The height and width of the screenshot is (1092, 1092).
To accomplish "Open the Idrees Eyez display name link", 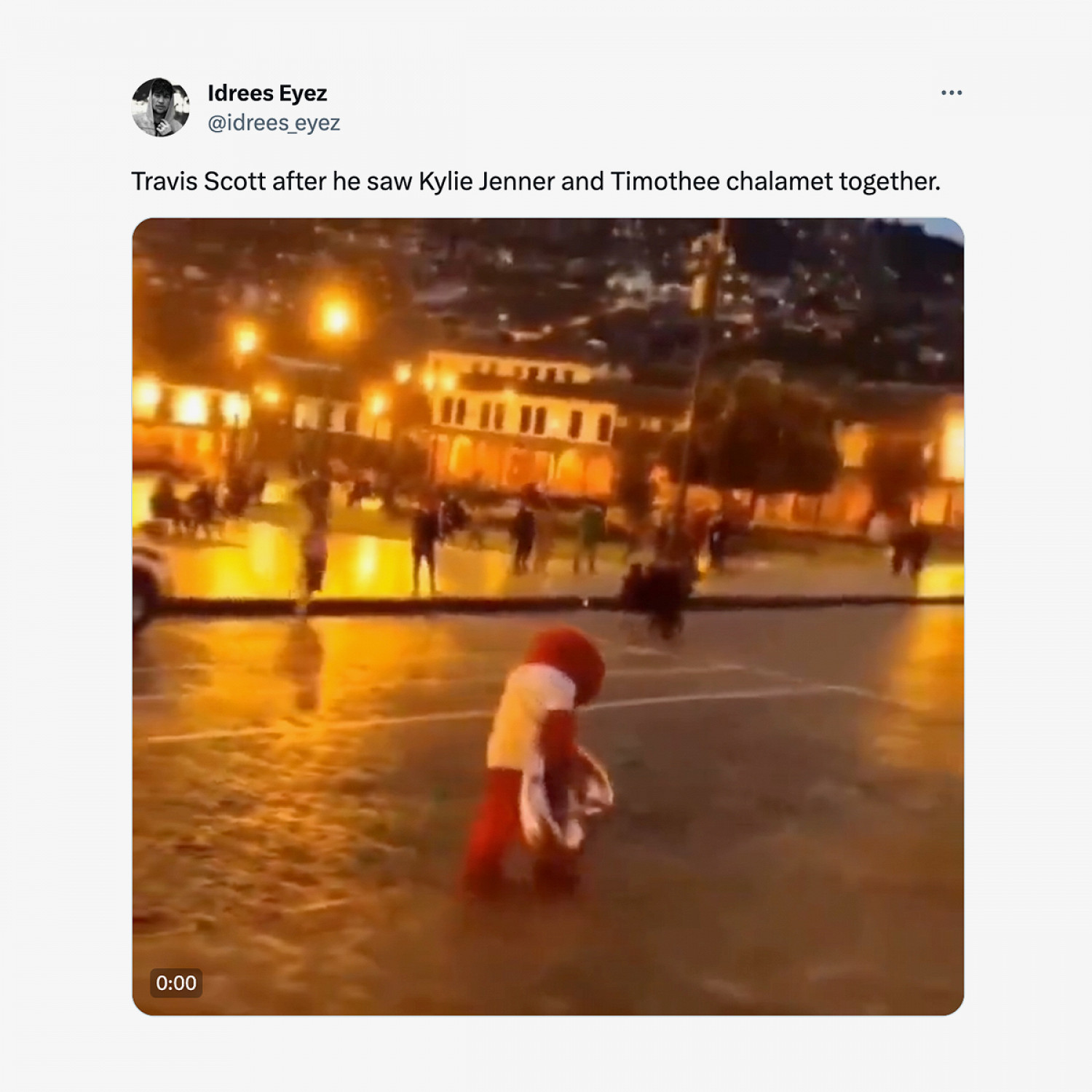I will pos(267,93).
